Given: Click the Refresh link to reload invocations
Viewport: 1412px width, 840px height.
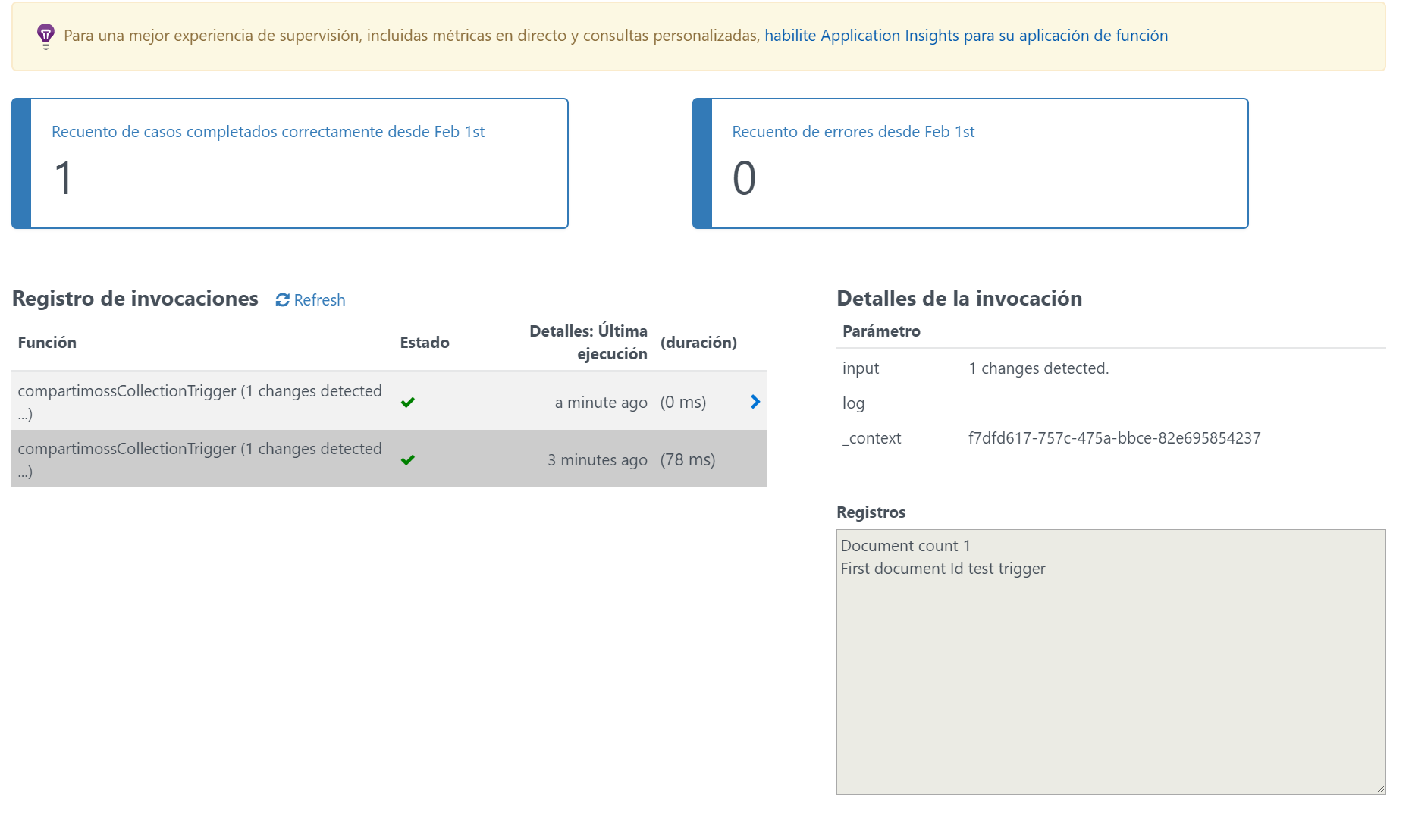Looking at the screenshot, I should click(318, 300).
